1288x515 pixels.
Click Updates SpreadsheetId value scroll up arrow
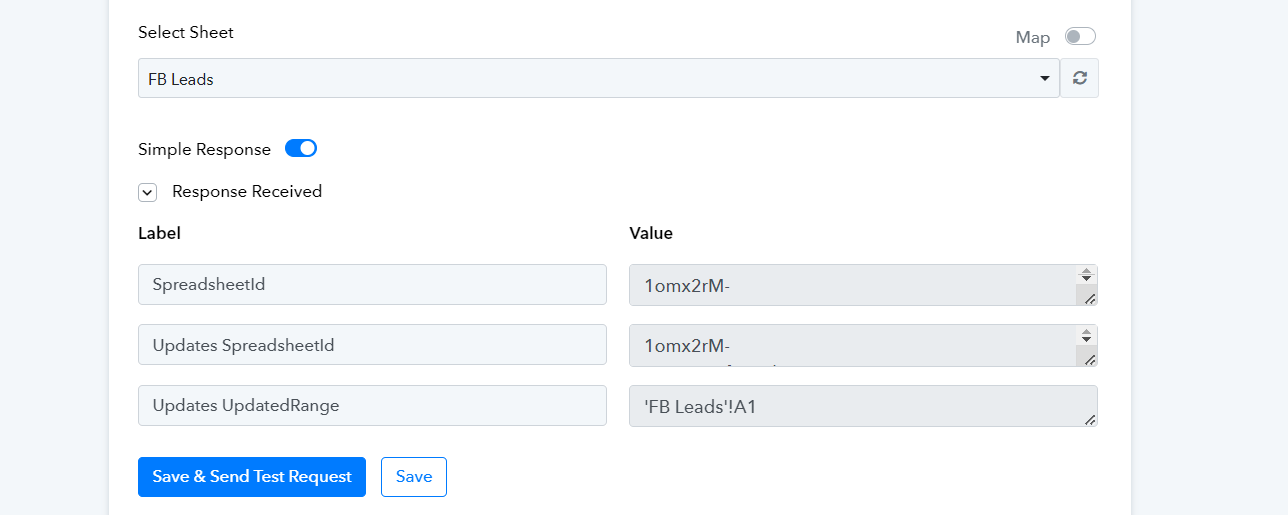coord(1086,330)
